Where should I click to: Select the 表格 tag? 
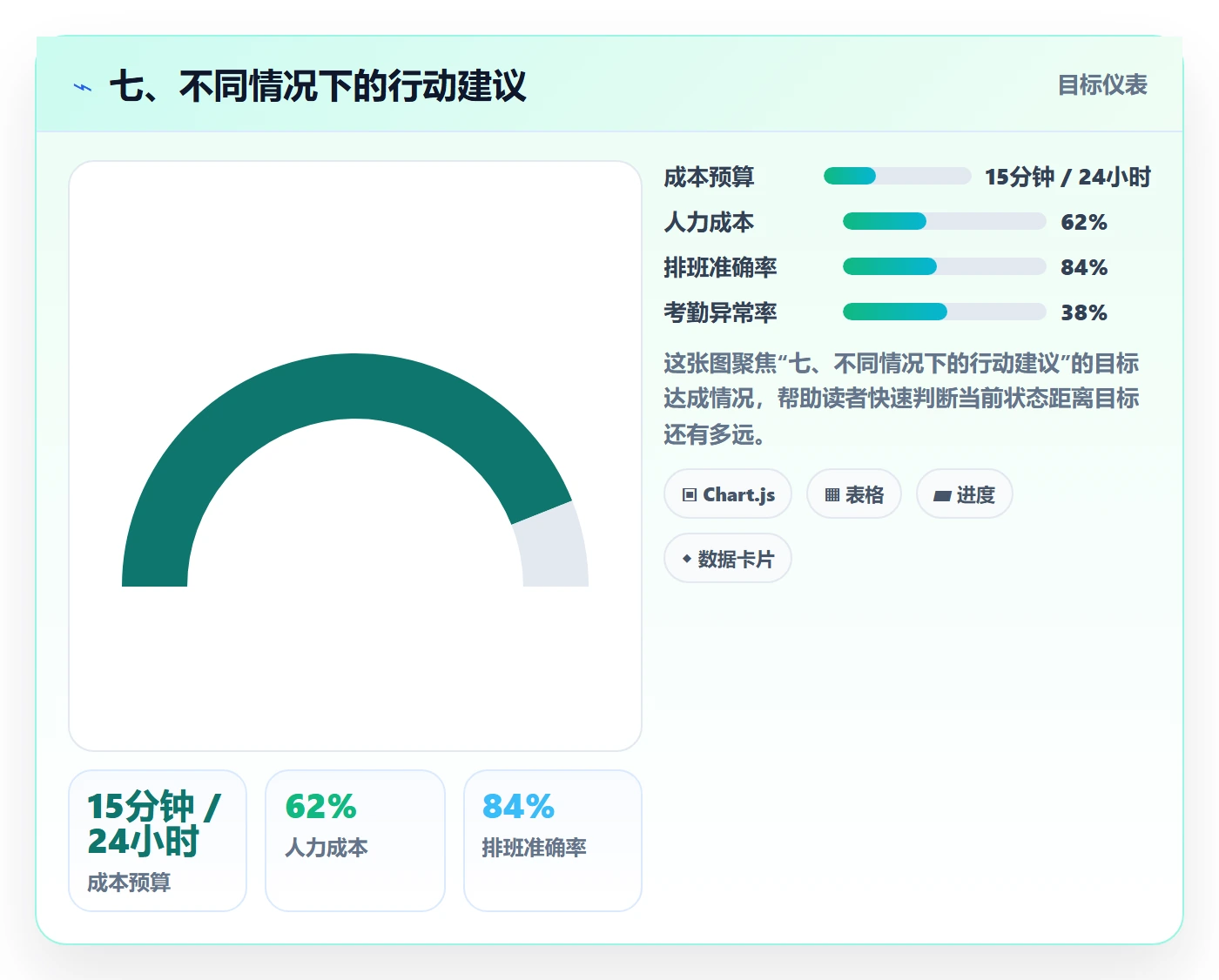point(854,494)
